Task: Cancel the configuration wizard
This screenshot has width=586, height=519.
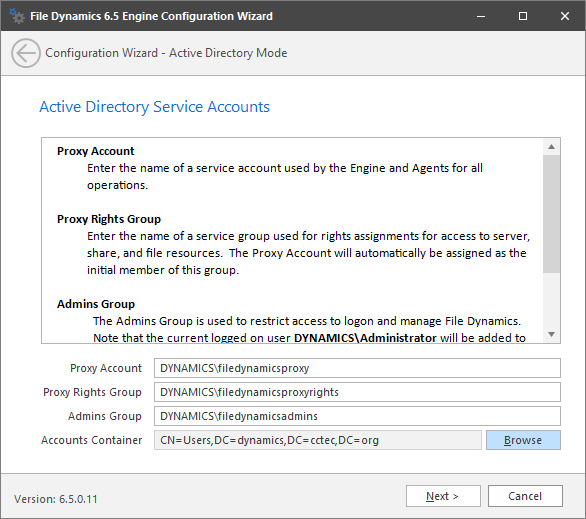Action: [x=525, y=496]
